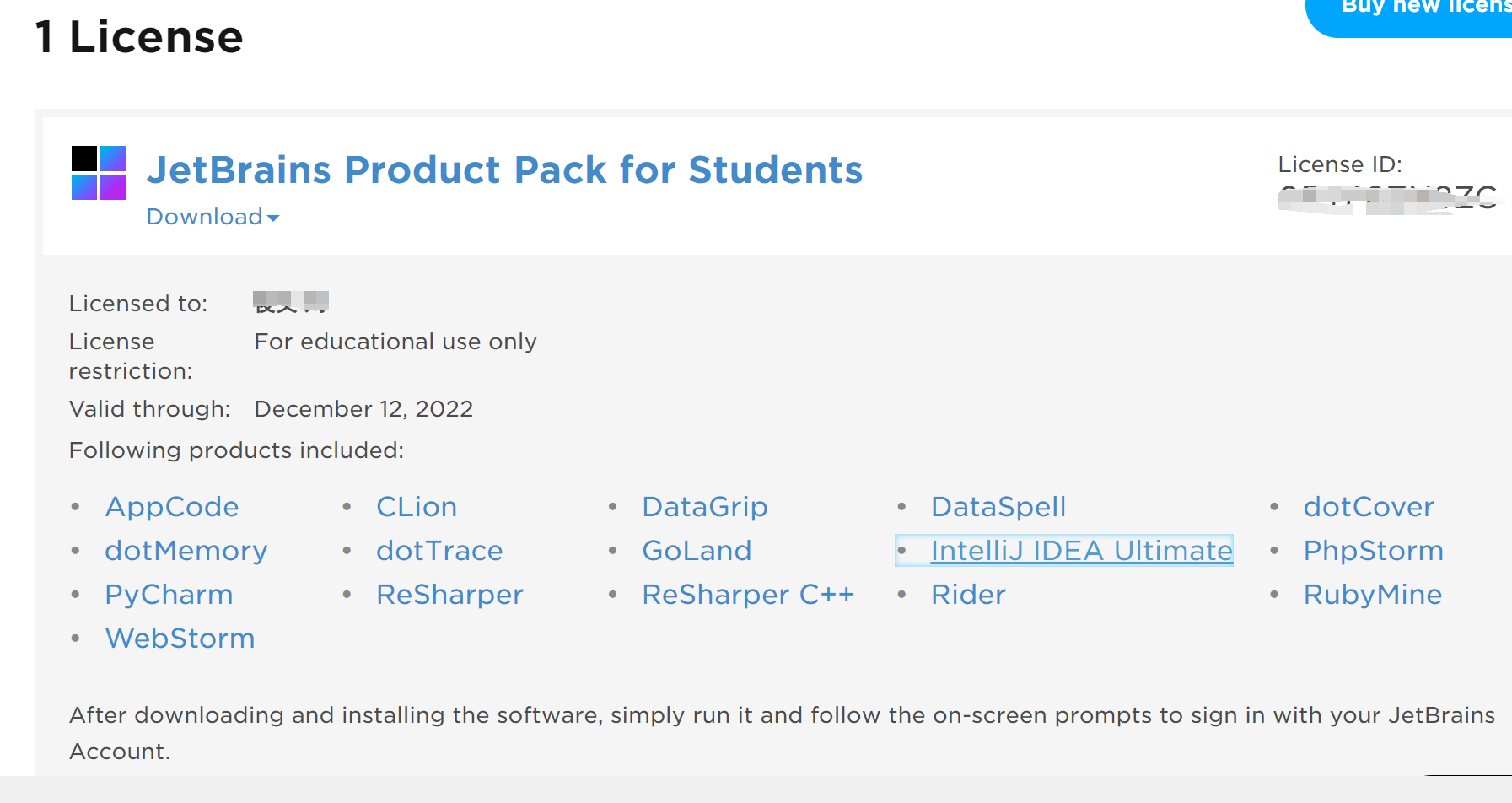Screen dimensions: 1512x803
Task: Click the JetBrains product pack logo icon
Action: (x=99, y=173)
